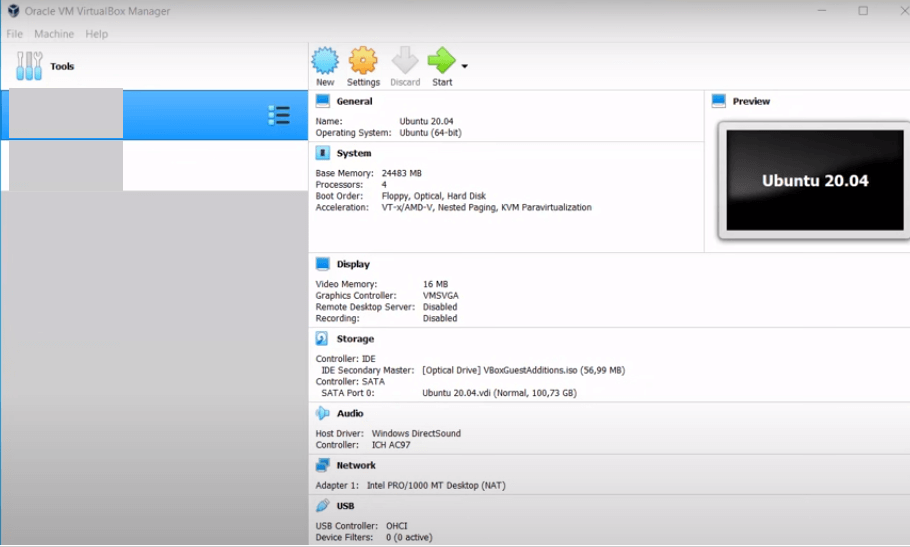
Task: Click the Preview section monitor icon
Action: (718, 101)
